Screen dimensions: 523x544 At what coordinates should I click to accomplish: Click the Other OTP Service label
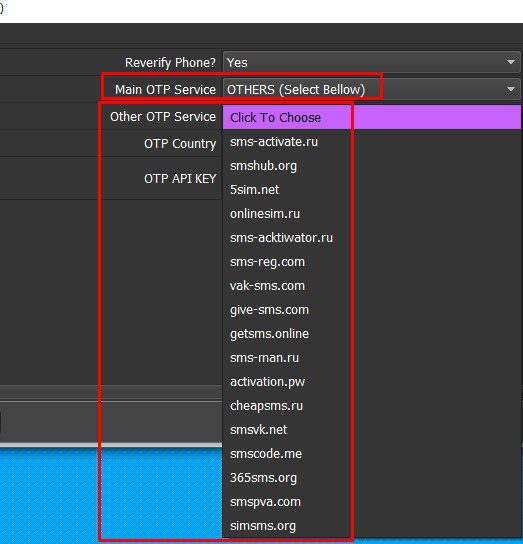163,117
